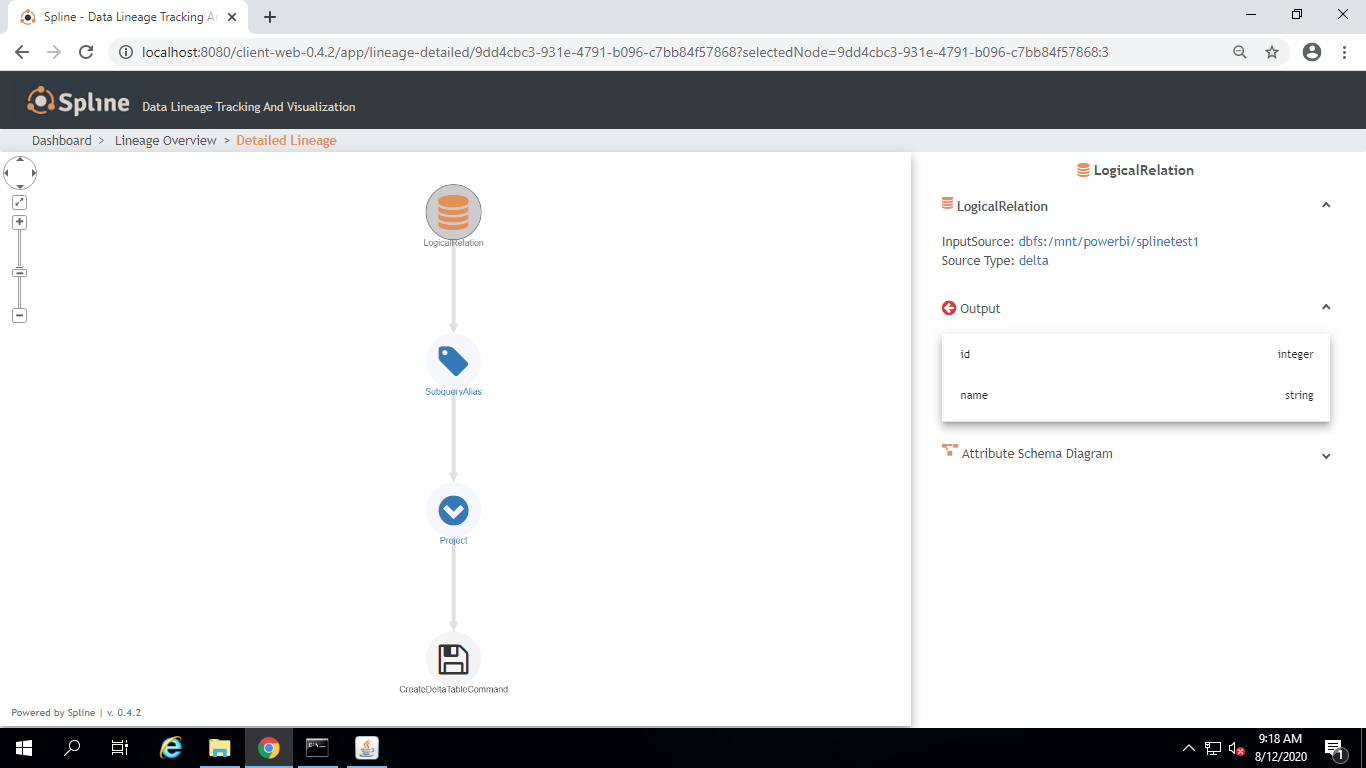
Task: Open the dbfs:/mnt/powerbi/splinetest1 source link
Action: click(x=1108, y=241)
